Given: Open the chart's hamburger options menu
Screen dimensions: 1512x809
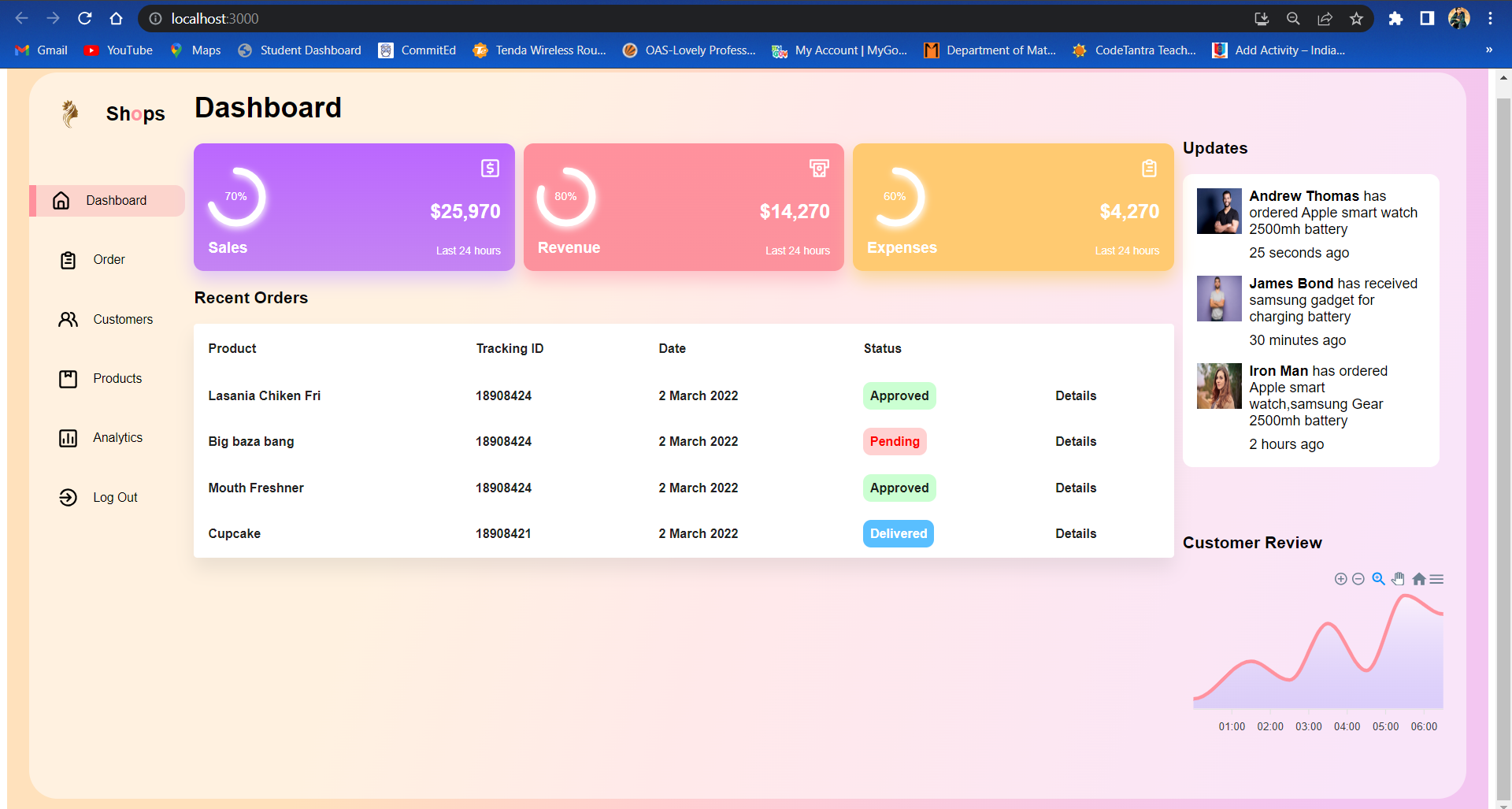Looking at the screenshot, I should [x=1437, y=579].
